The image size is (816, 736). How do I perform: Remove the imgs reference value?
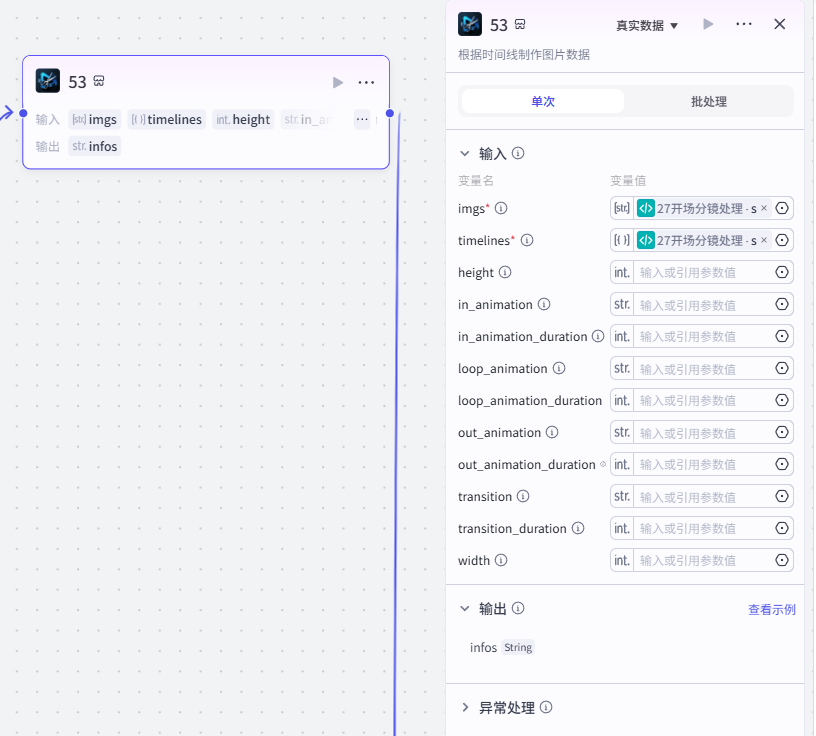pyautogui.click(x=764, y=208)
